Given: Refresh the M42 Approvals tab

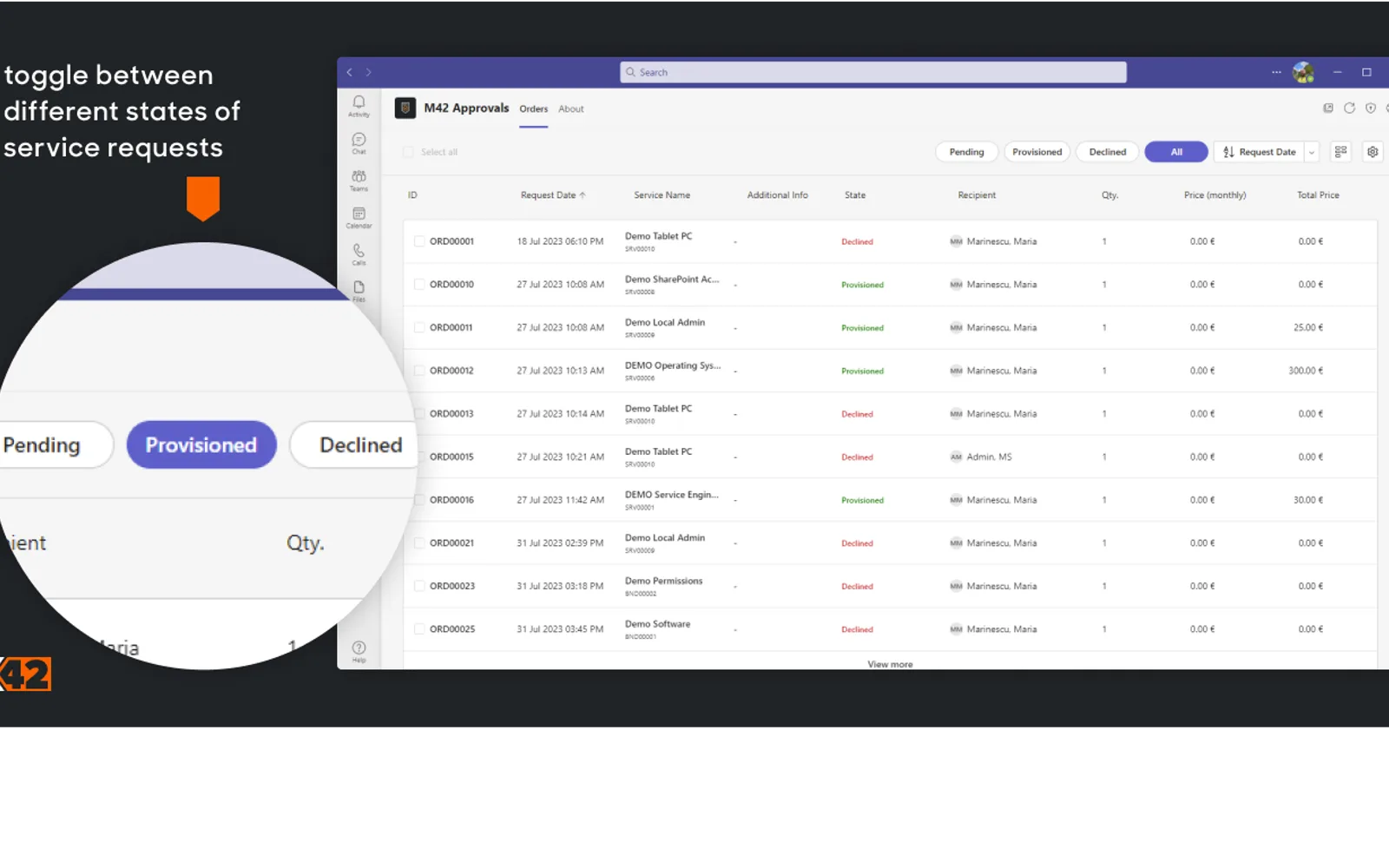Looking at the screenshot, I should click(1349, 108).
